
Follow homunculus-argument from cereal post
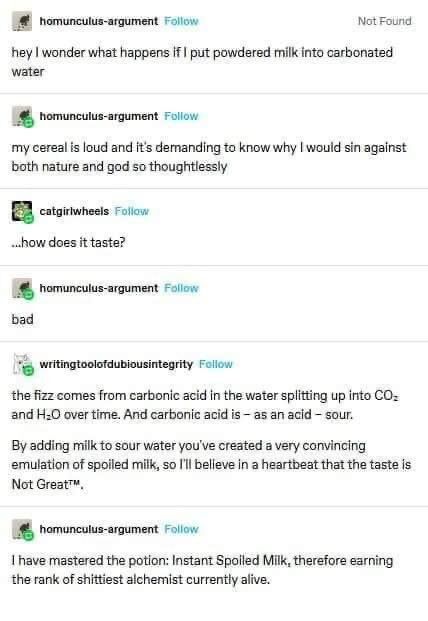(181, 116)
